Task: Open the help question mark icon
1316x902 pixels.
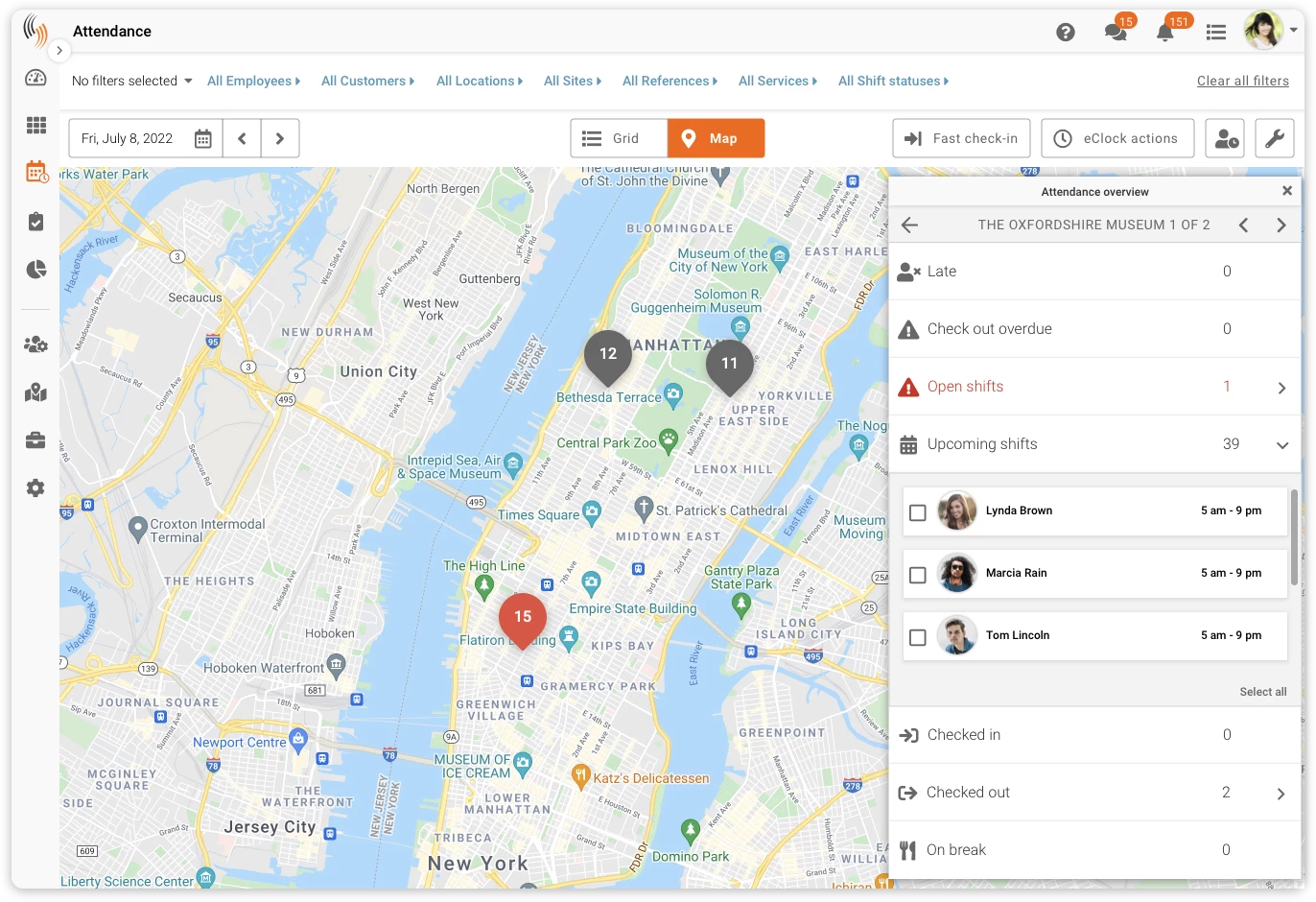Action: (x=1065, y=33)
